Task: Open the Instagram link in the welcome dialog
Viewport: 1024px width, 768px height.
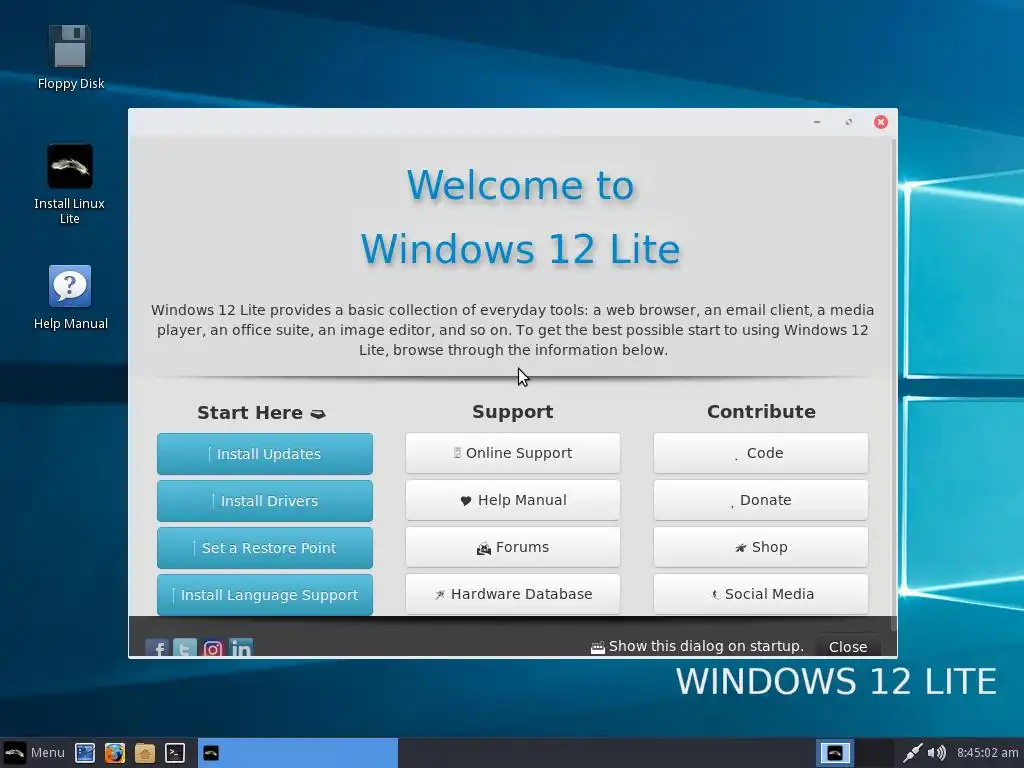Action: [x=213, y=648]
